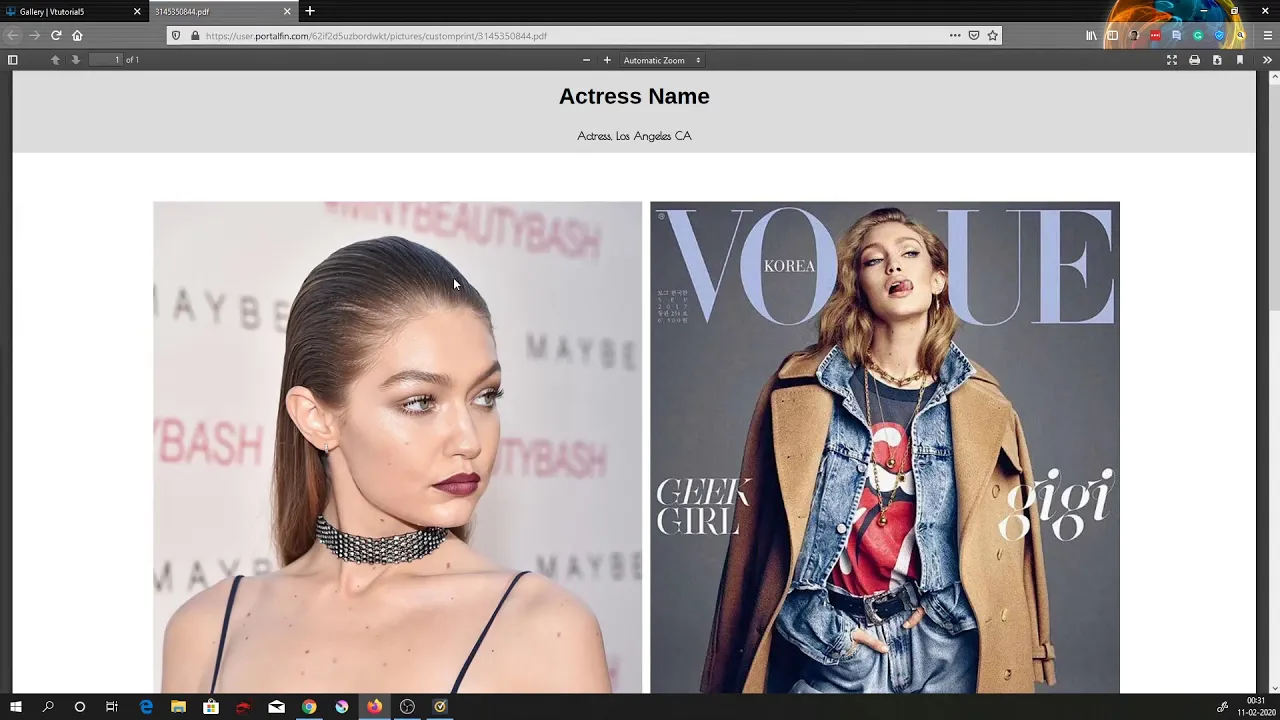Bookmark this page with star
Viewport: 1280px width, 720px height.
993,35
